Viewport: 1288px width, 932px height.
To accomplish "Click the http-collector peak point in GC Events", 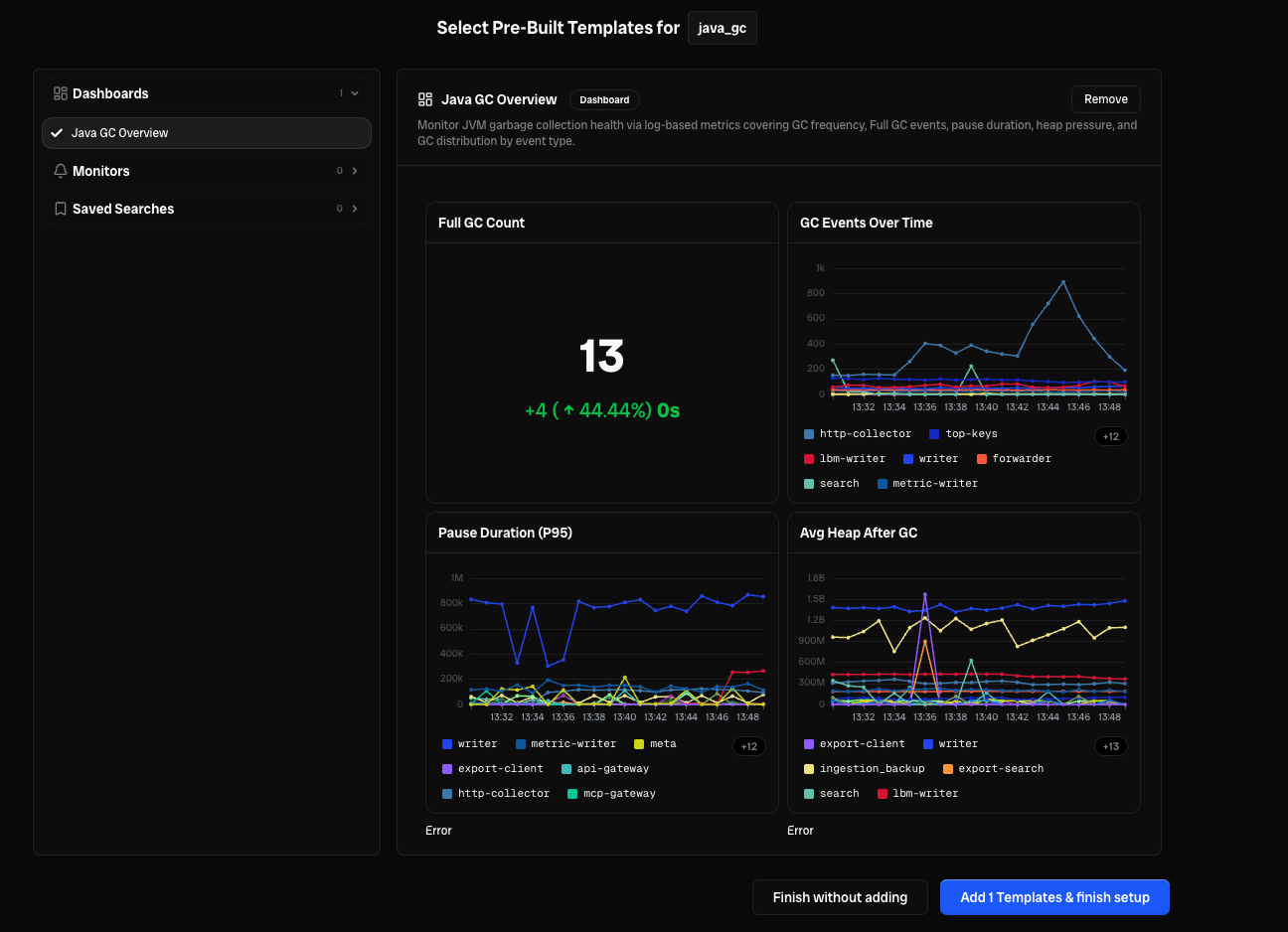I will click(x=1063, y=282).
